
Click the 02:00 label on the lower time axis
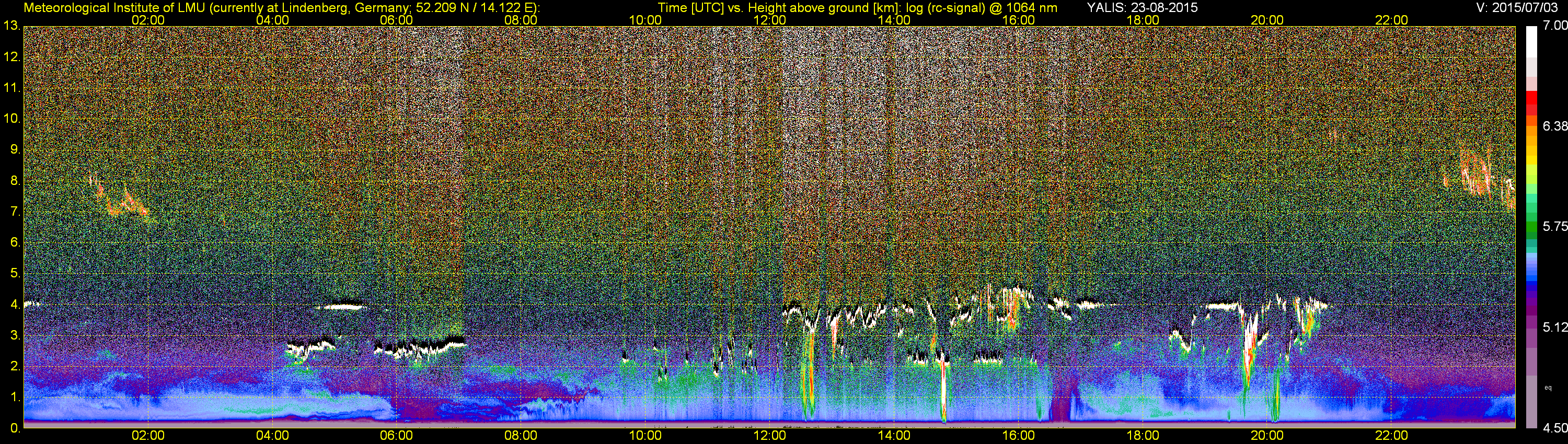[x=148, y=436]
